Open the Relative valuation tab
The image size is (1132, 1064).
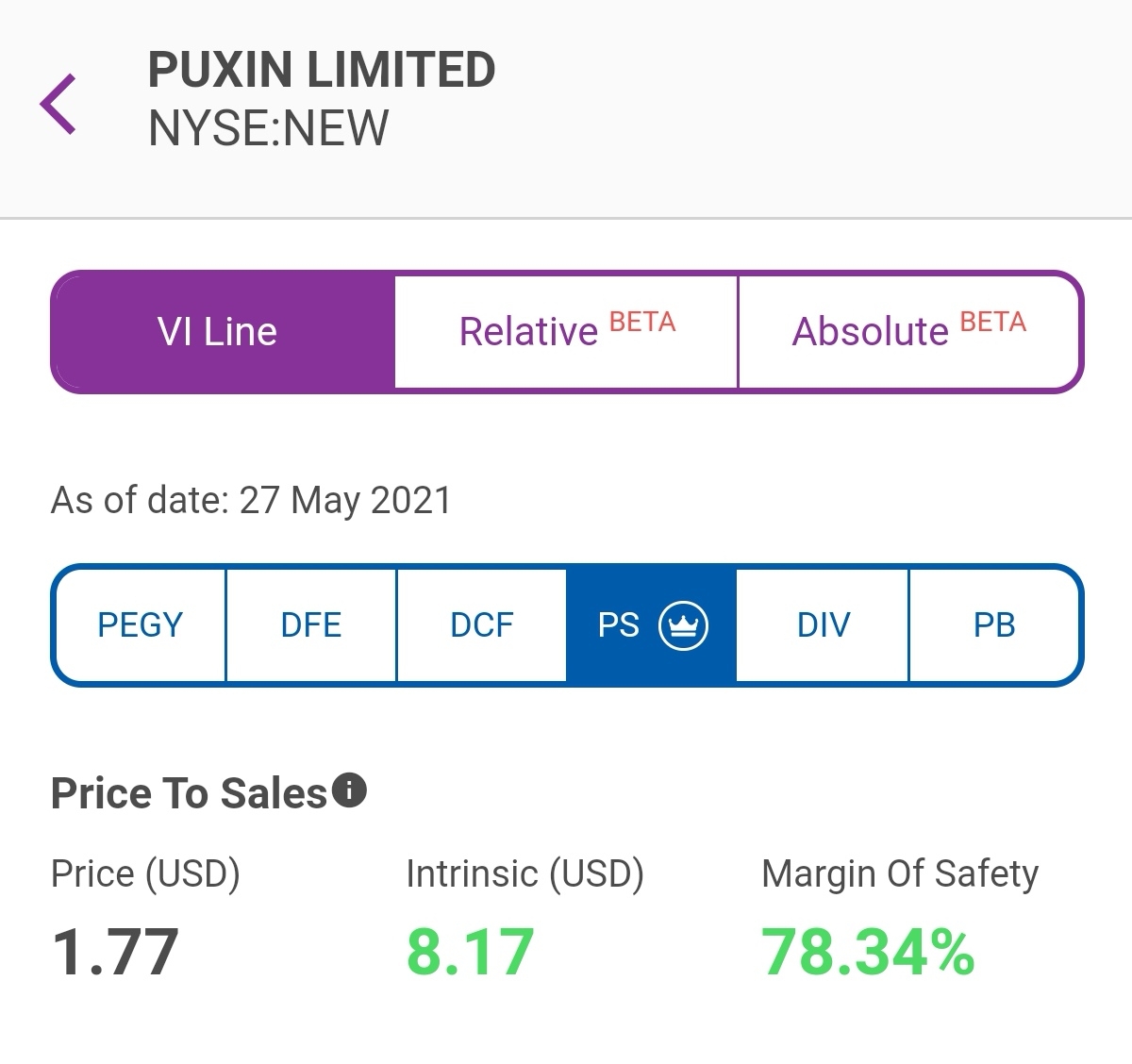566,332
